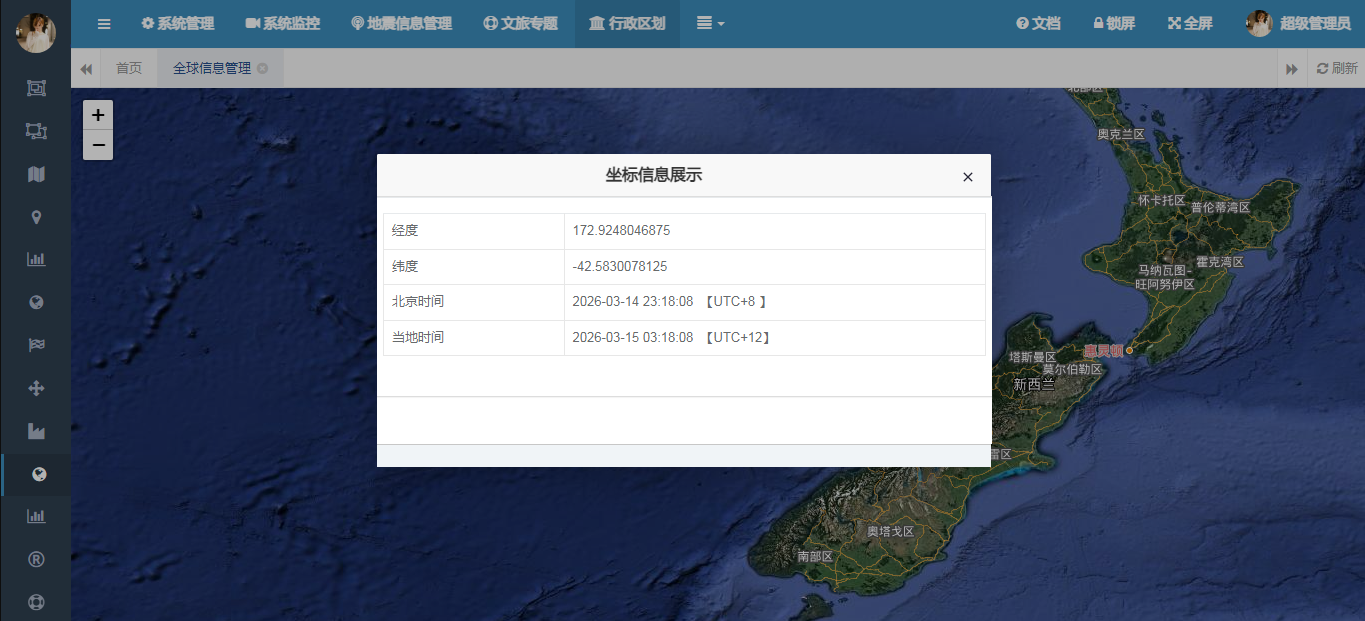
Task: Click the map marker pin icon in sidebar
Action: click(x=37, y=217)
